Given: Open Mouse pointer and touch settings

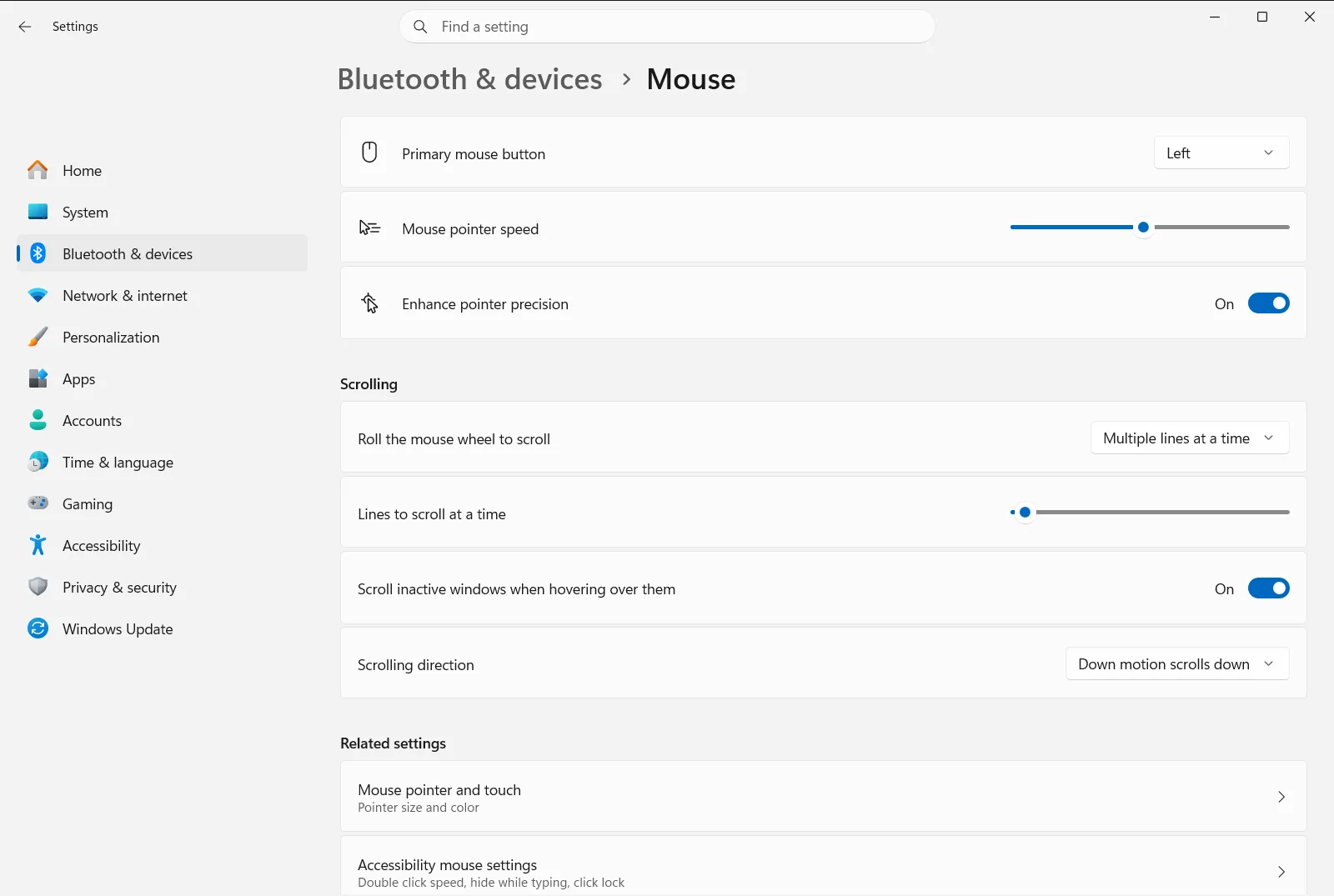Looking at the screenshot, I should click(x=823, y=797).
